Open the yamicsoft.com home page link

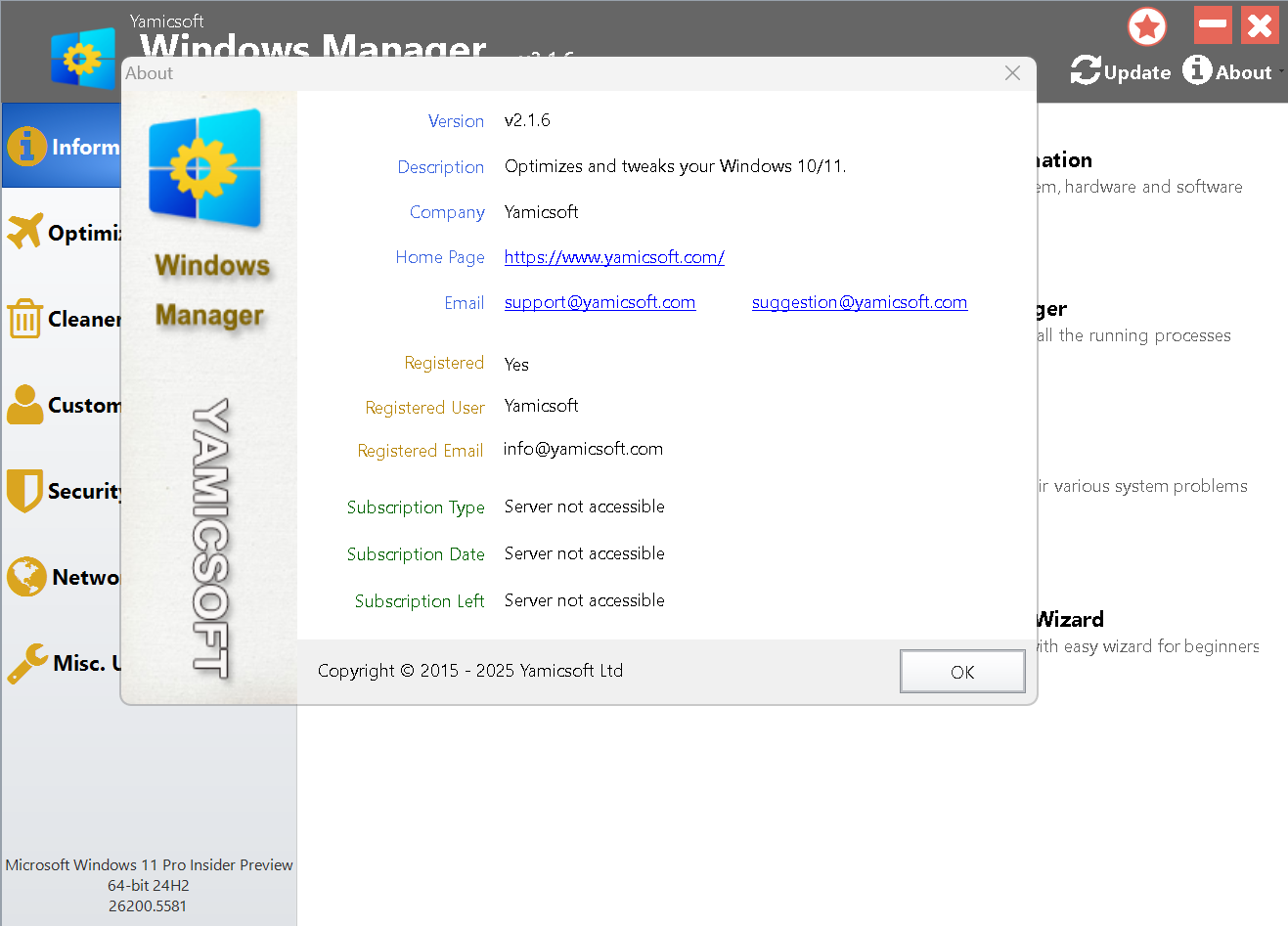pyautogui.click(x=614, y=257)
